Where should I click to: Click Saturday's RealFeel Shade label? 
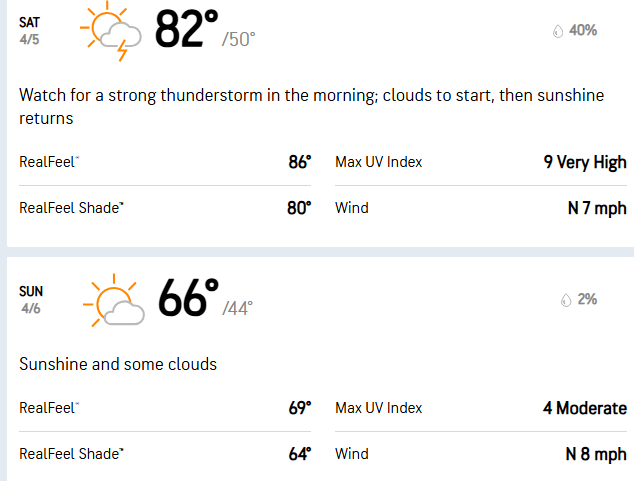tap(72, 208)
